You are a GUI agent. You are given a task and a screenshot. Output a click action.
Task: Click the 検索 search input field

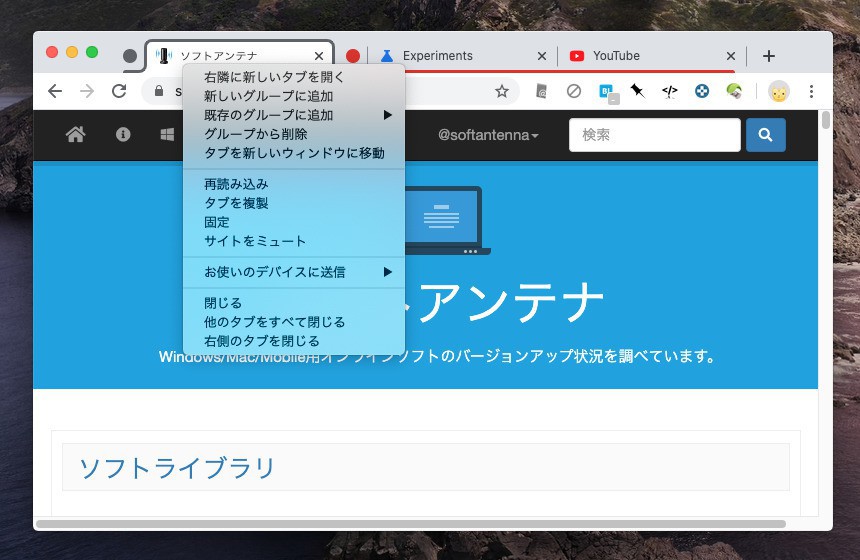click(654, 135)
